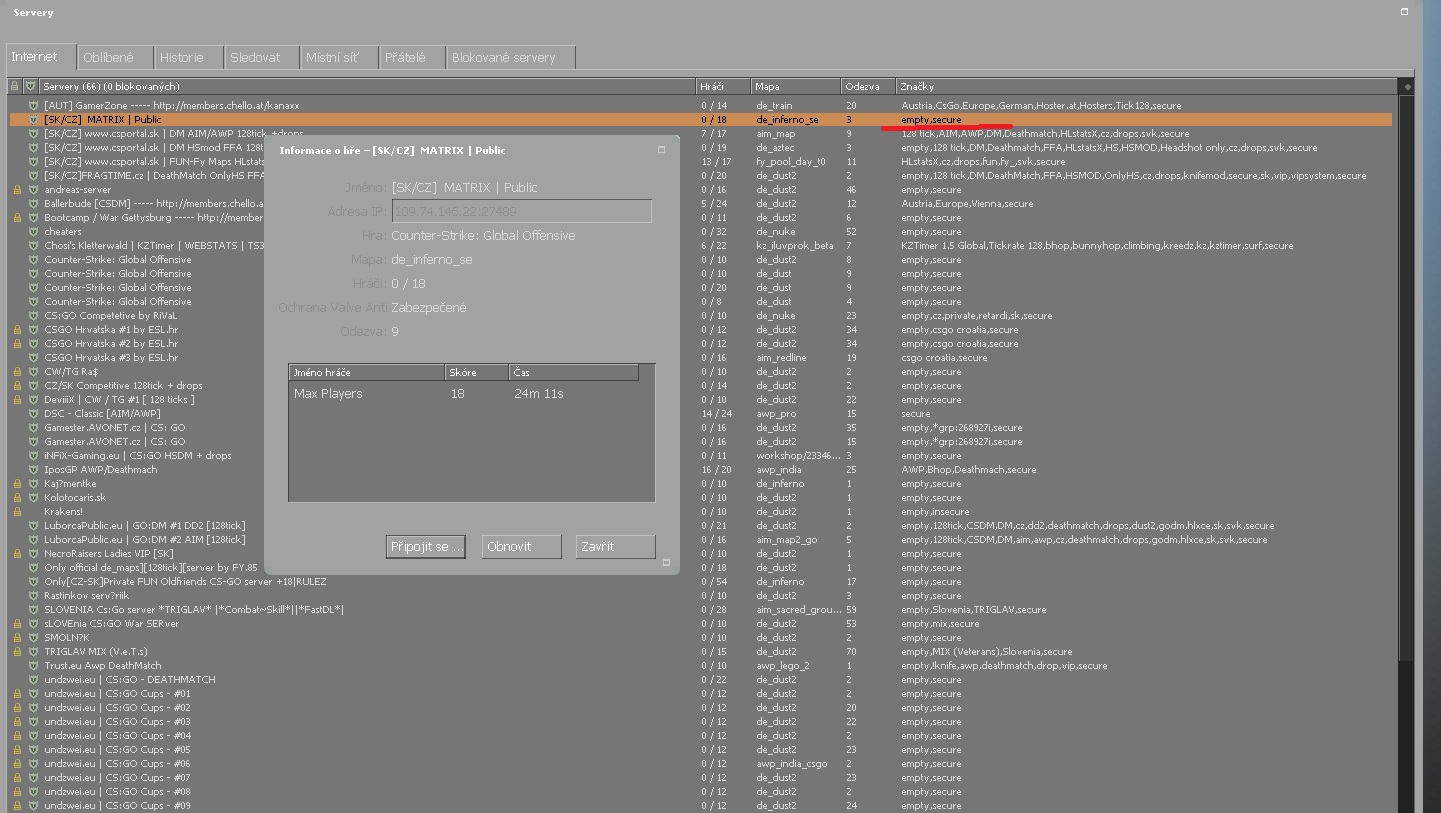1441x813 pixels.
Task: Click lock icon beside Bootcamp / War Gettysburg
Action: point(17,217)
